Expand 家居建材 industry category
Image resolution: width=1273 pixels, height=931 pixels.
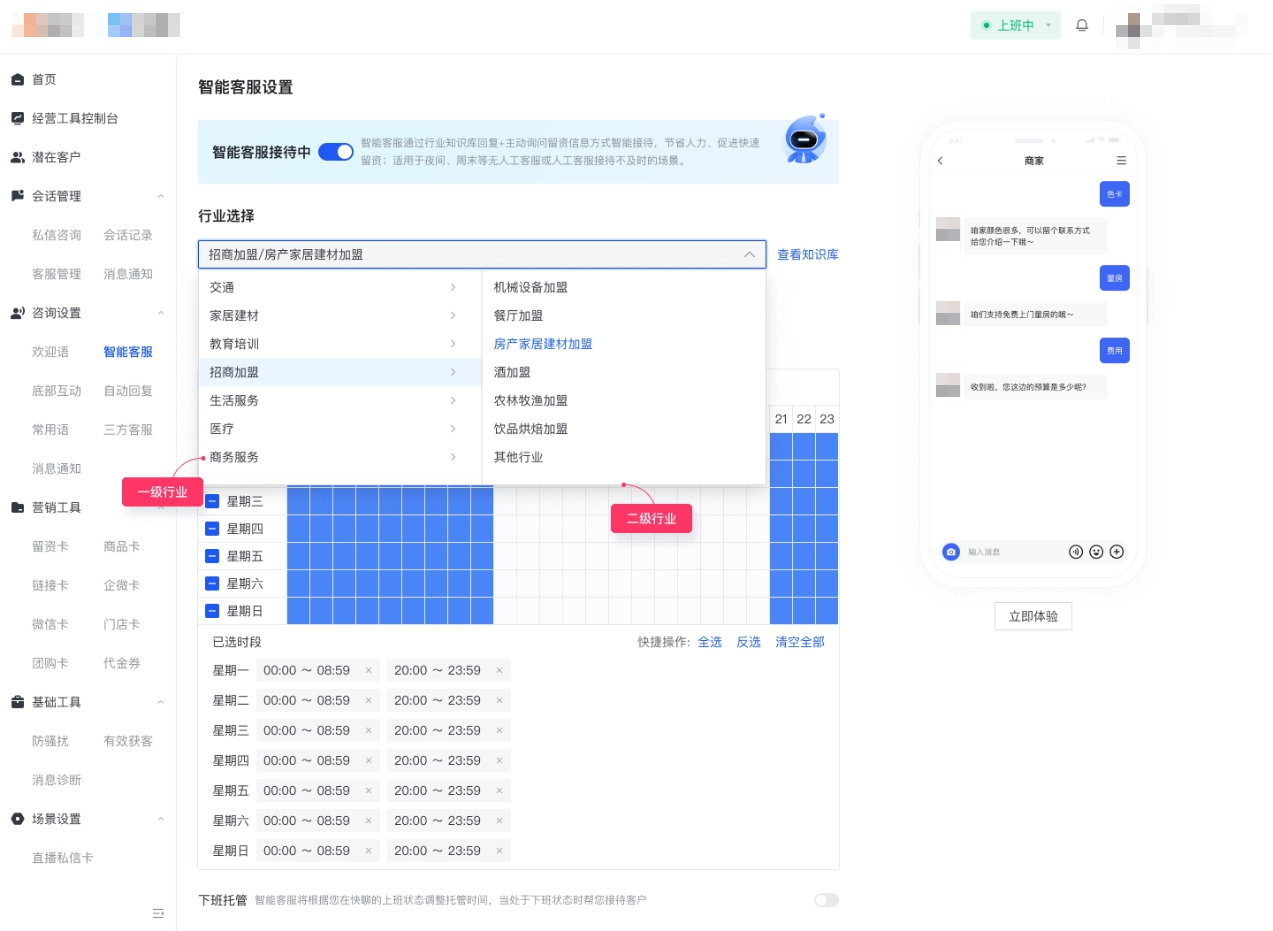[340, 315]
